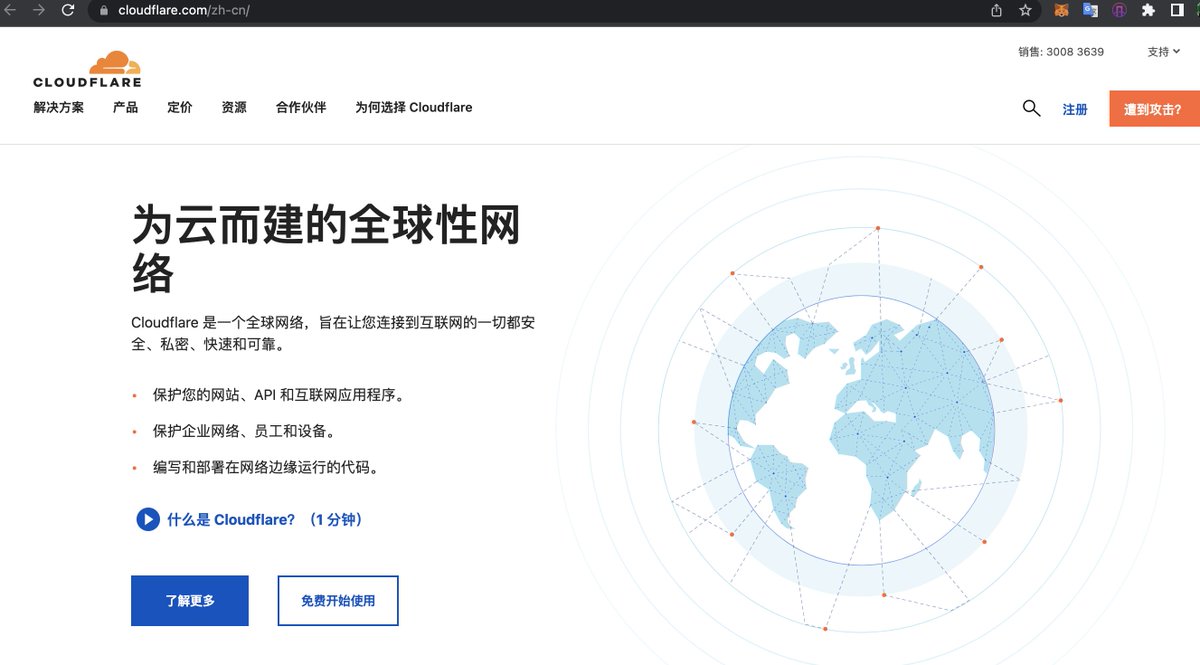The image size is (1200, 665).
Task: Click the 注册 sign-up link
Action: tap(1075, 109)
